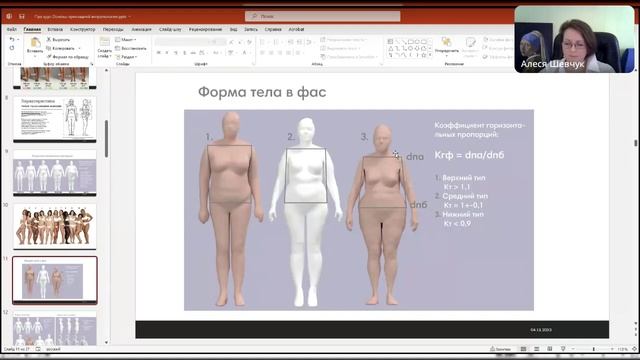Click the Shape Fill button

[x=498, y=40]
